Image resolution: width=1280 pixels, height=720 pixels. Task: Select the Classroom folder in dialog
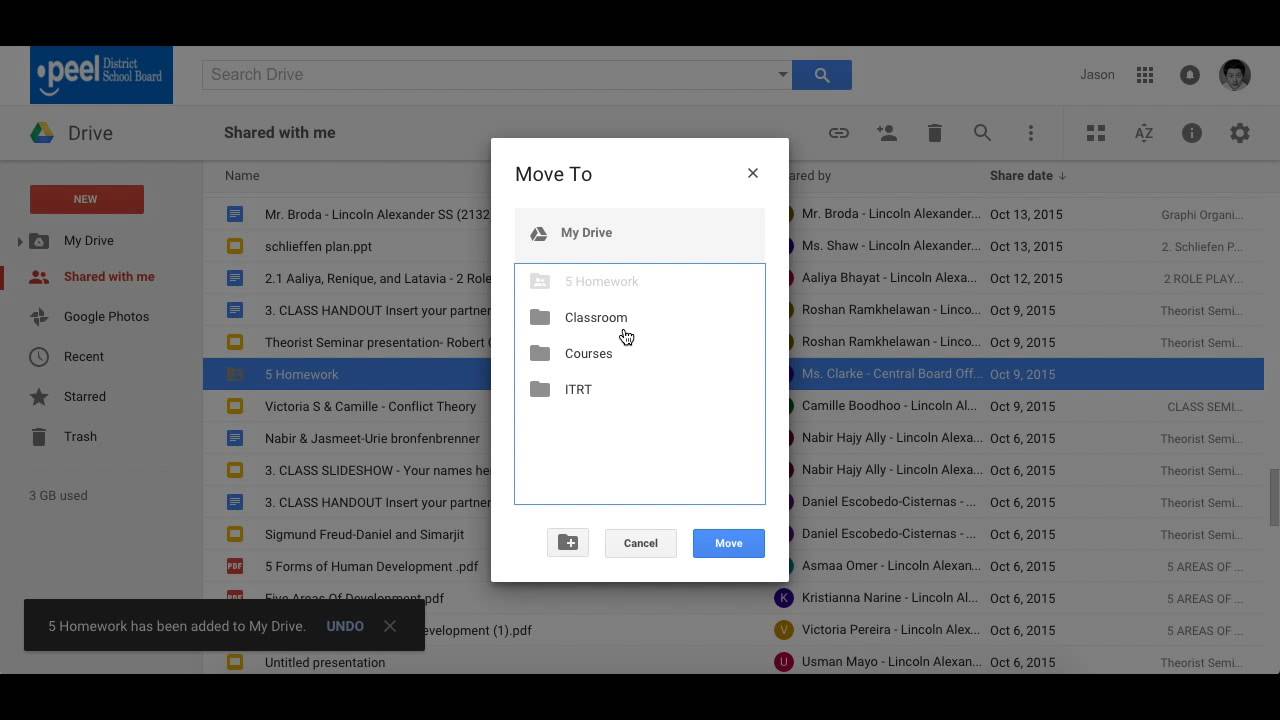tap(640, 318)
